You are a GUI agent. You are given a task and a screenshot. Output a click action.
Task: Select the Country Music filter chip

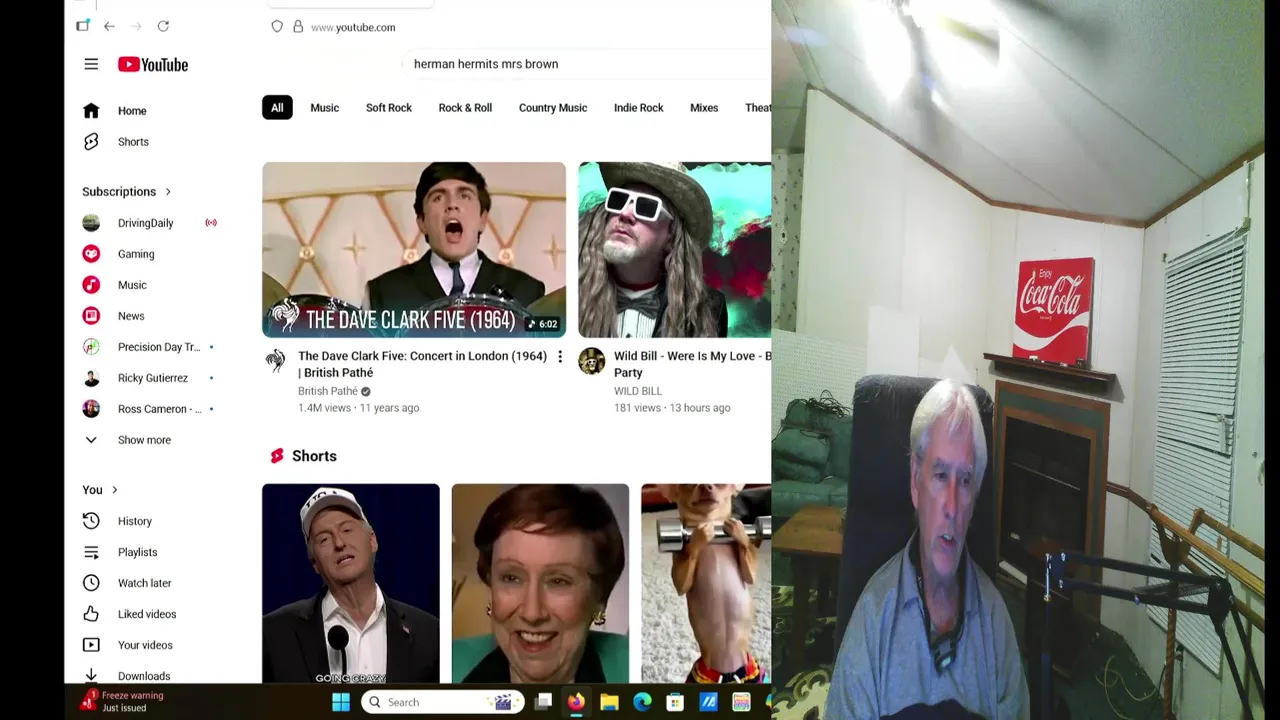tap(553, 108)
